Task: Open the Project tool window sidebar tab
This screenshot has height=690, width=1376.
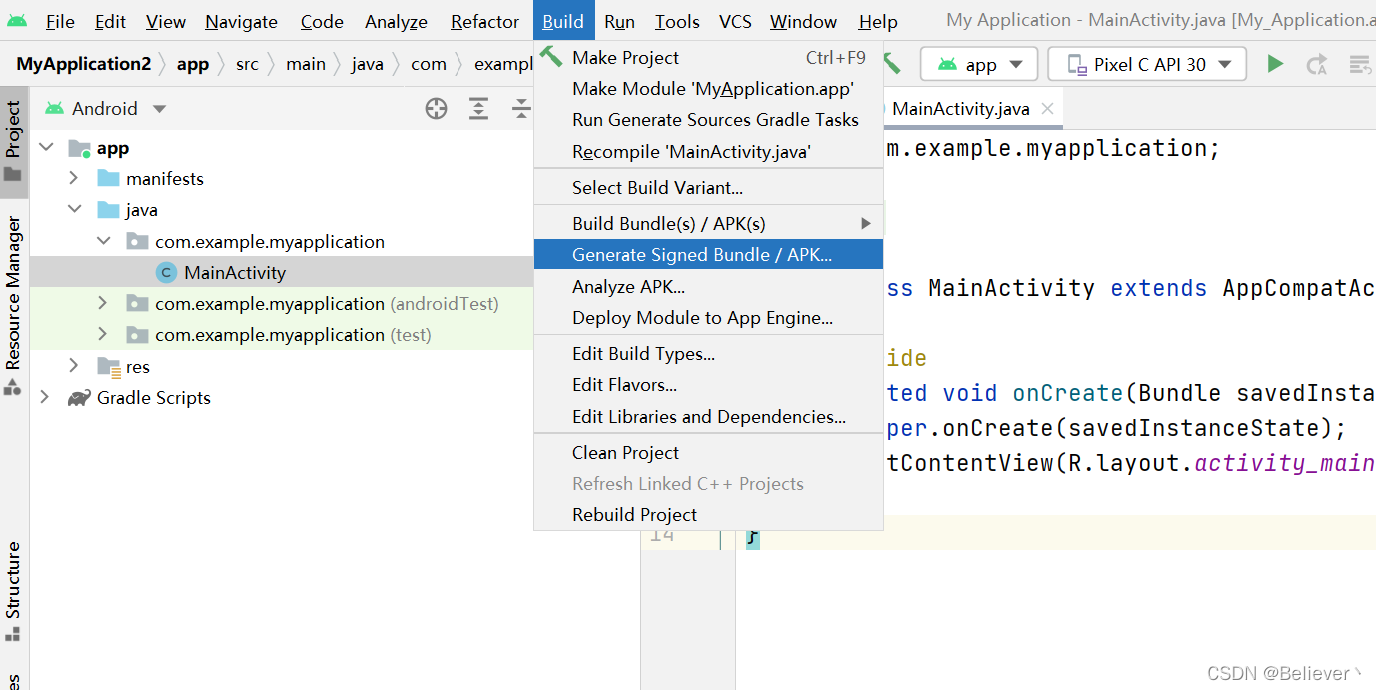Action: [x=13, y=141]
